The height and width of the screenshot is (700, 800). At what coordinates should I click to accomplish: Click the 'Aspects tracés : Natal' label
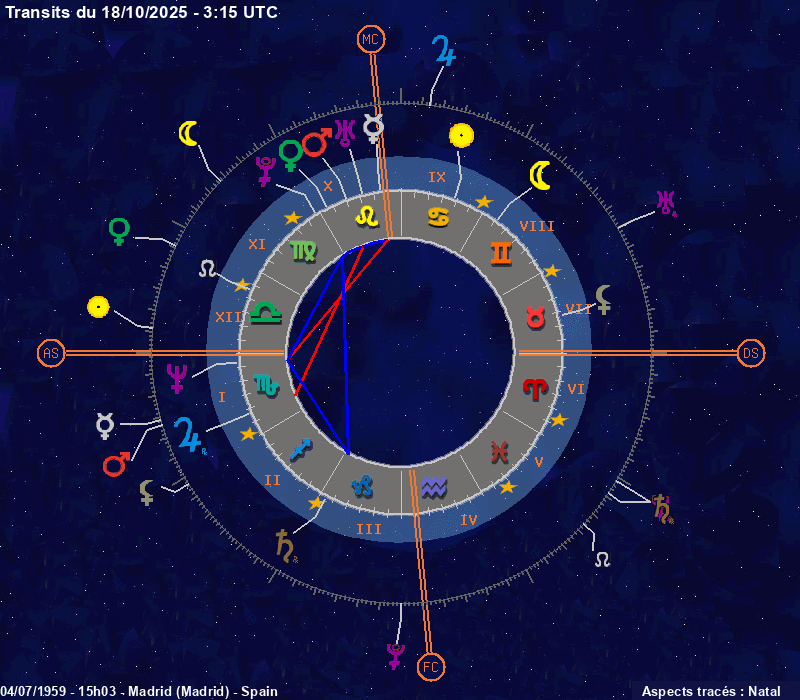click(x=710, y=691)
